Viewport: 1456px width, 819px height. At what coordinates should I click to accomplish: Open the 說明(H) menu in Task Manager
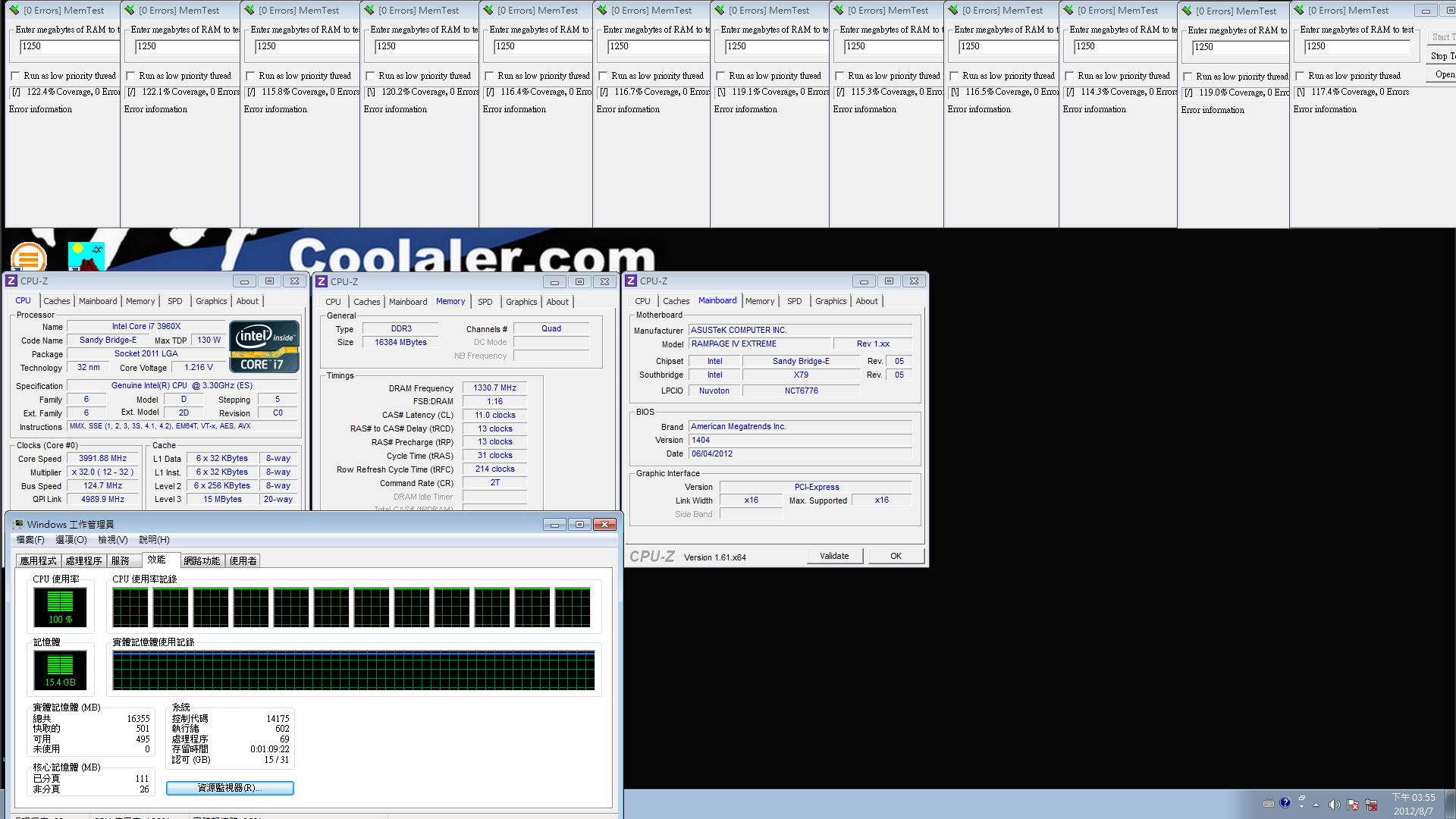tap(154, 540)
